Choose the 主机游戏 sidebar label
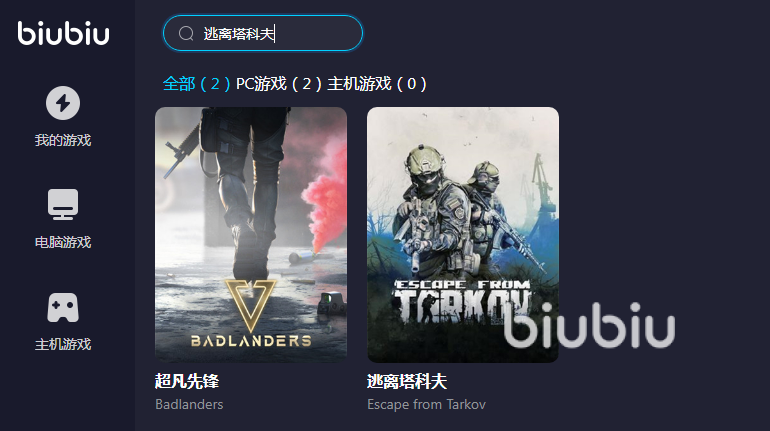770x431 pixels. (63, 345)
